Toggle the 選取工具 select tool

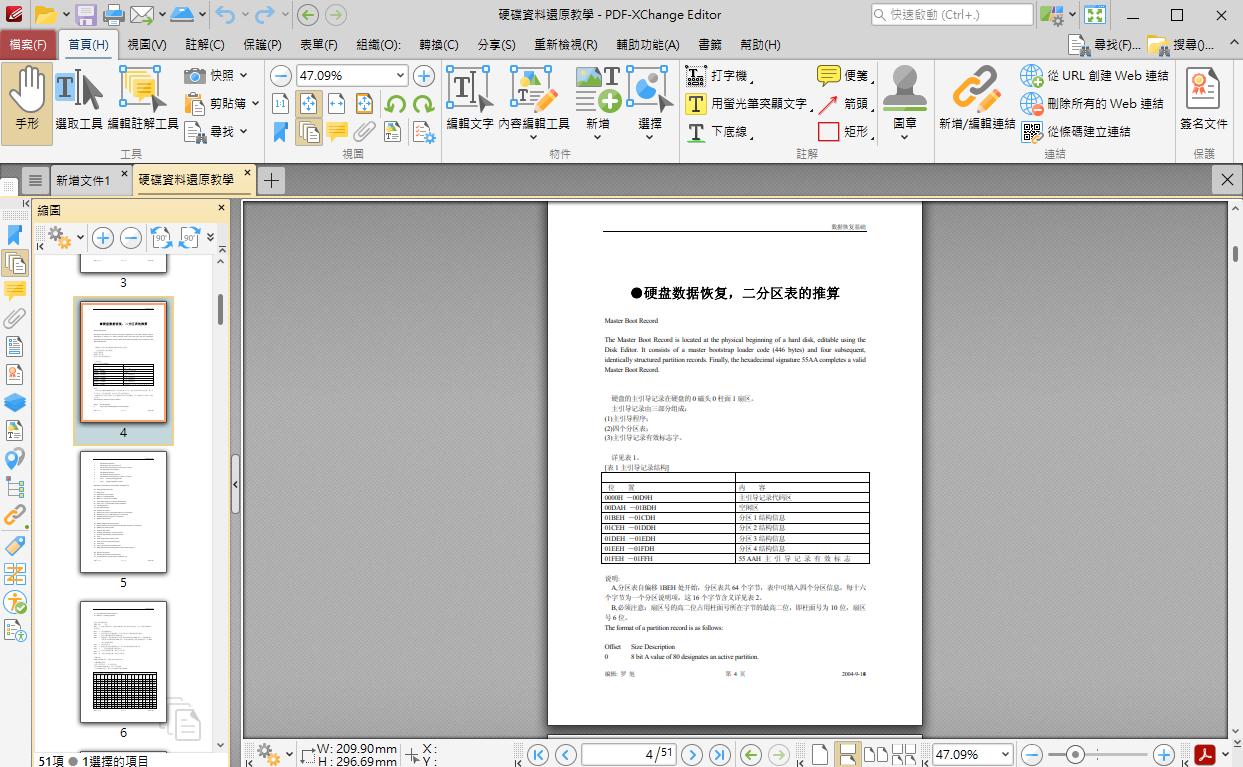click(79, 99)
